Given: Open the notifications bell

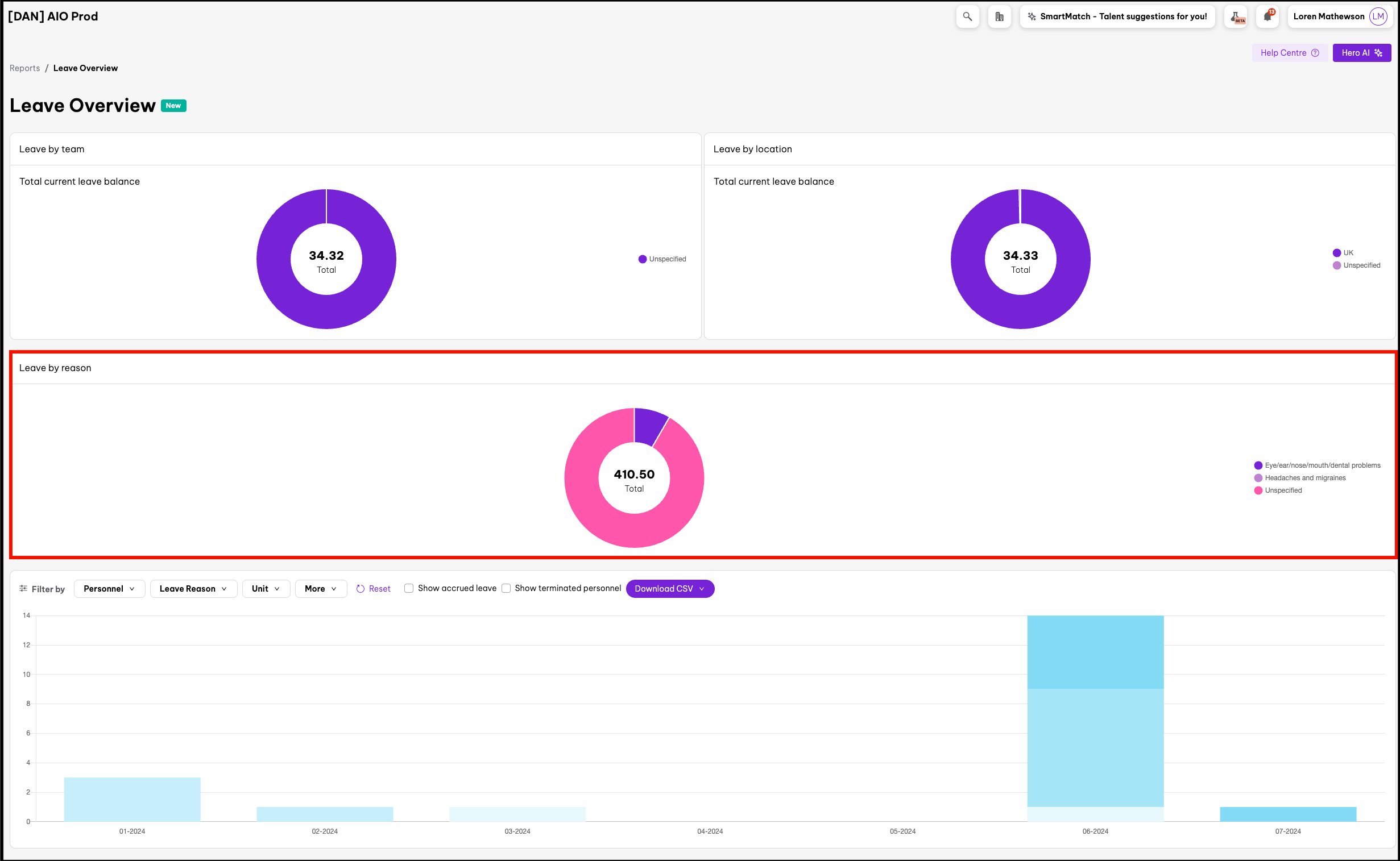Looking at the screenshot, I should (1267, 16).
